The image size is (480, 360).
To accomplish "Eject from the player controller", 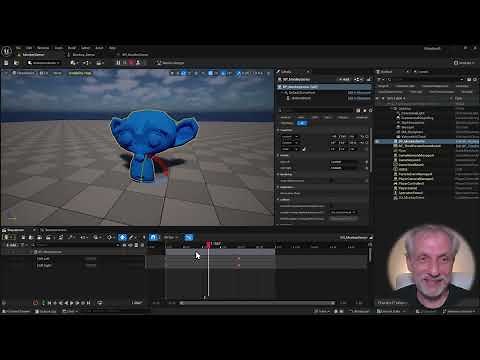I will [138, 62].
